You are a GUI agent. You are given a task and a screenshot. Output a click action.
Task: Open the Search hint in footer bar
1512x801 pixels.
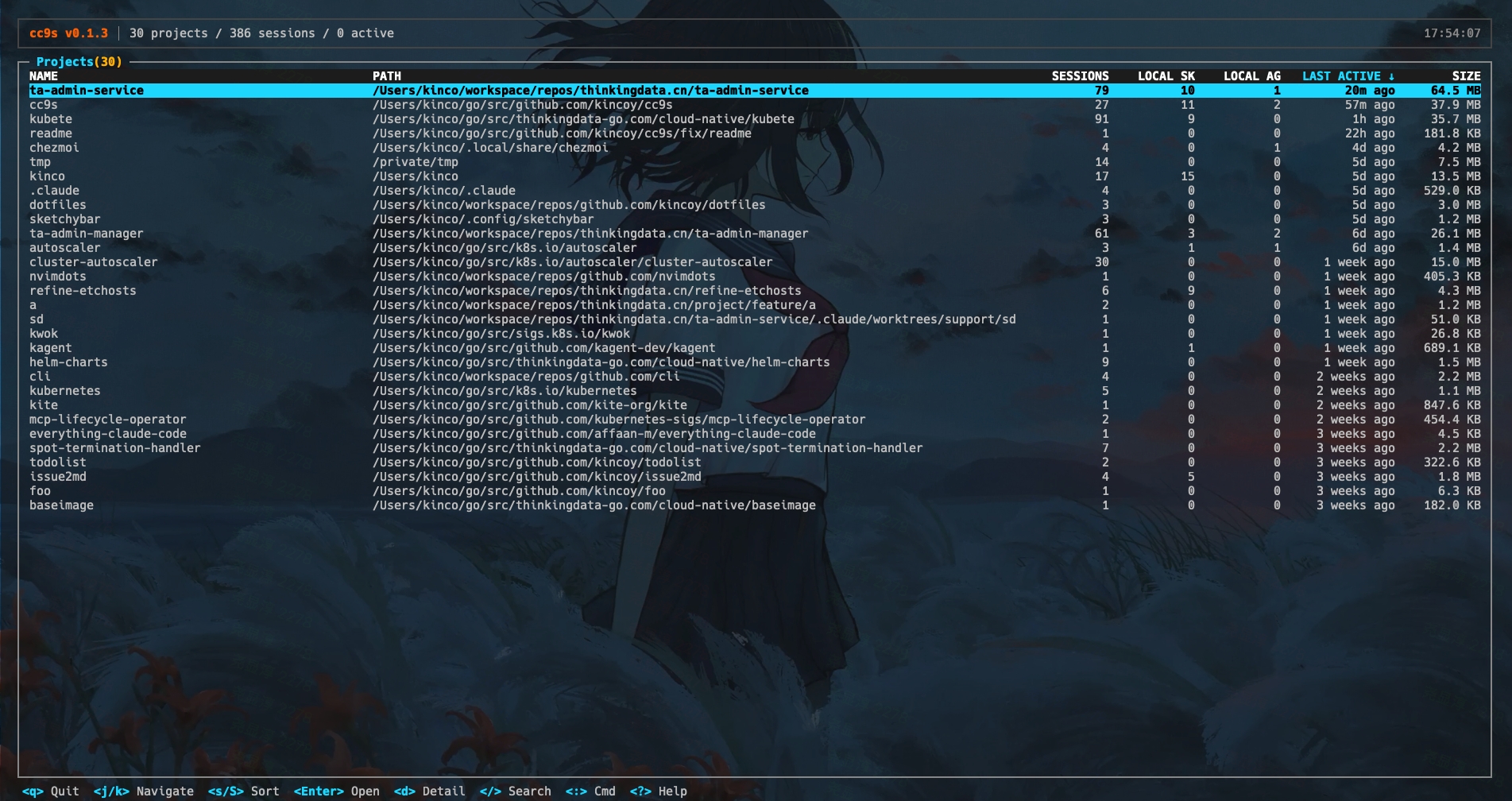pos(515,791)
